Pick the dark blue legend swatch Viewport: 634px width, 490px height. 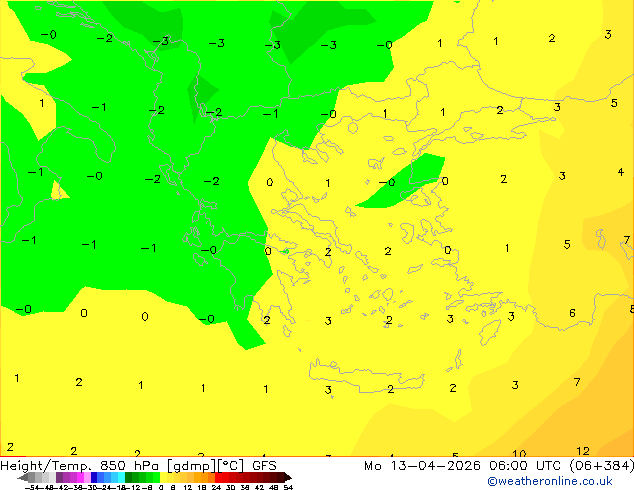coord(94,477)
